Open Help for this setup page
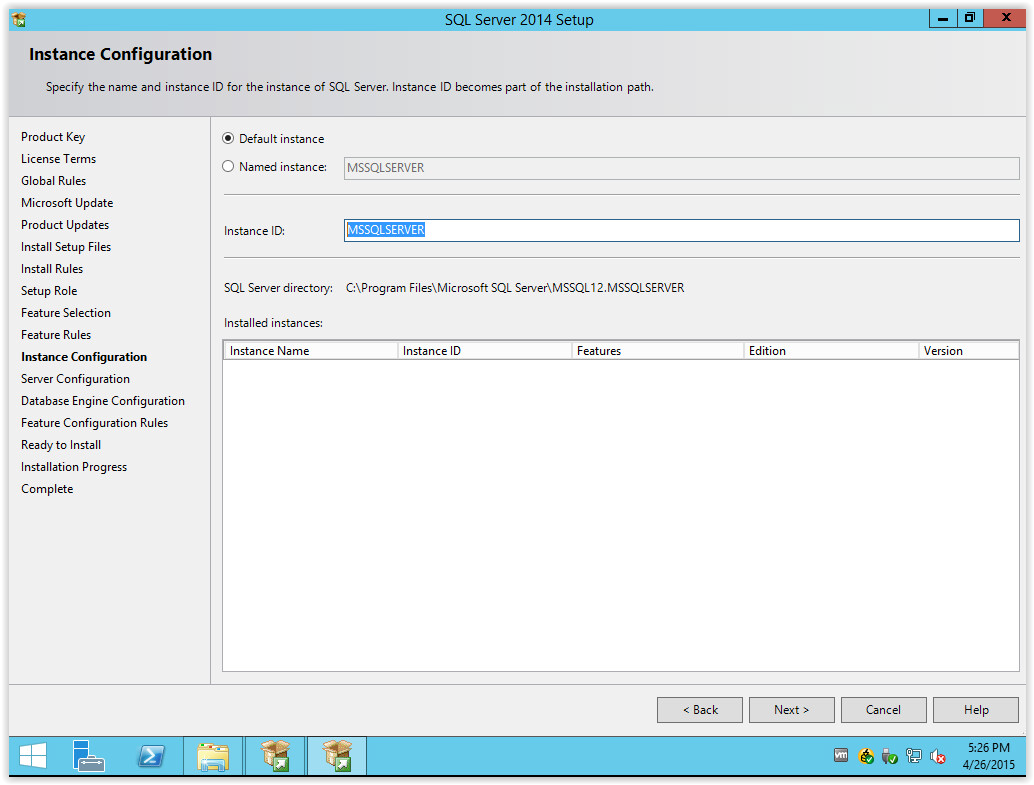This screenshot has height=785, width=1034. pos(976,710)
